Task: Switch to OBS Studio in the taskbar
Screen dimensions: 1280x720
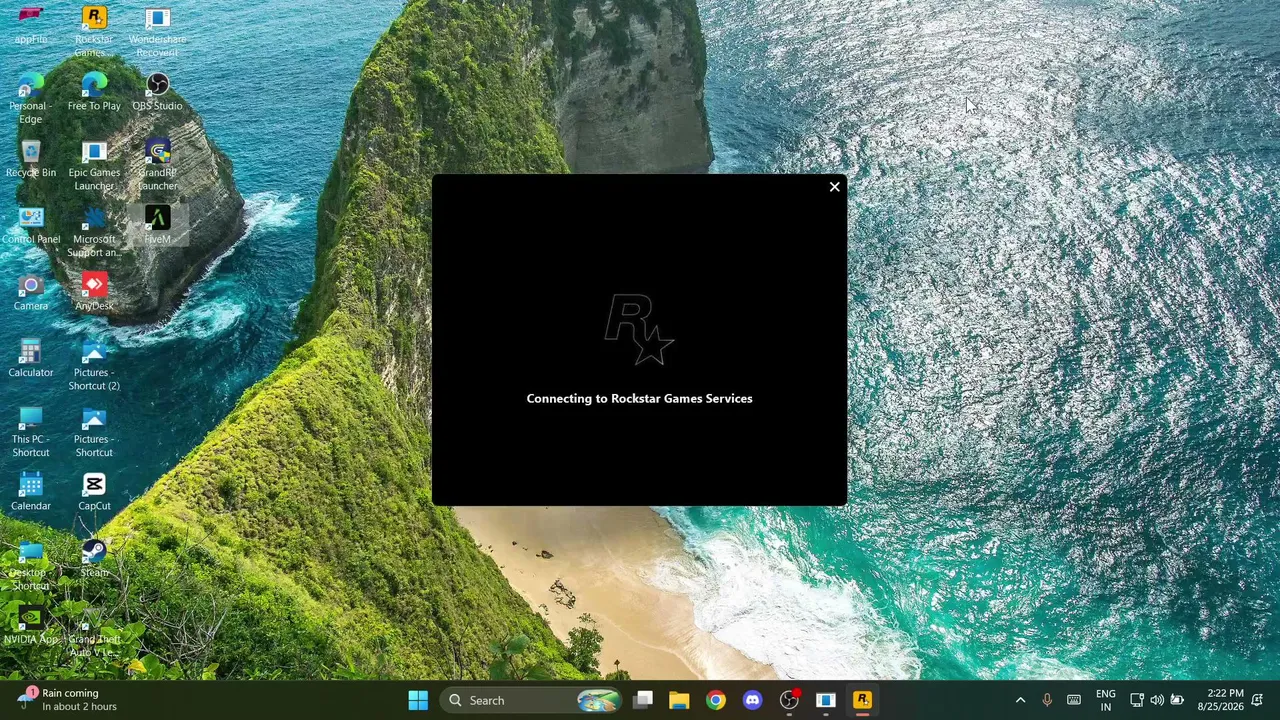Action: 789,700
